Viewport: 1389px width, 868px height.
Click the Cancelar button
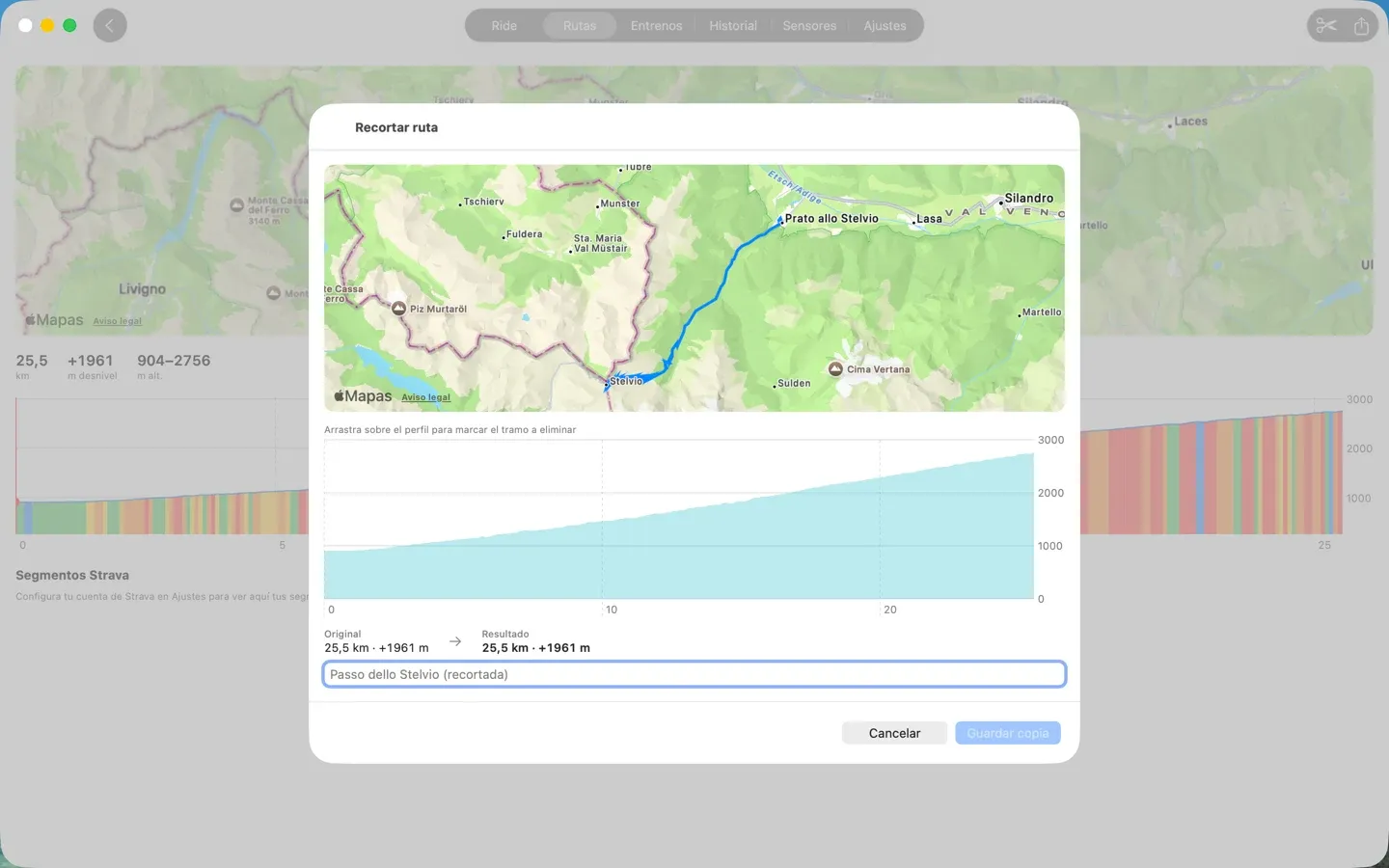pyautogui.click(x=894, y=733)
